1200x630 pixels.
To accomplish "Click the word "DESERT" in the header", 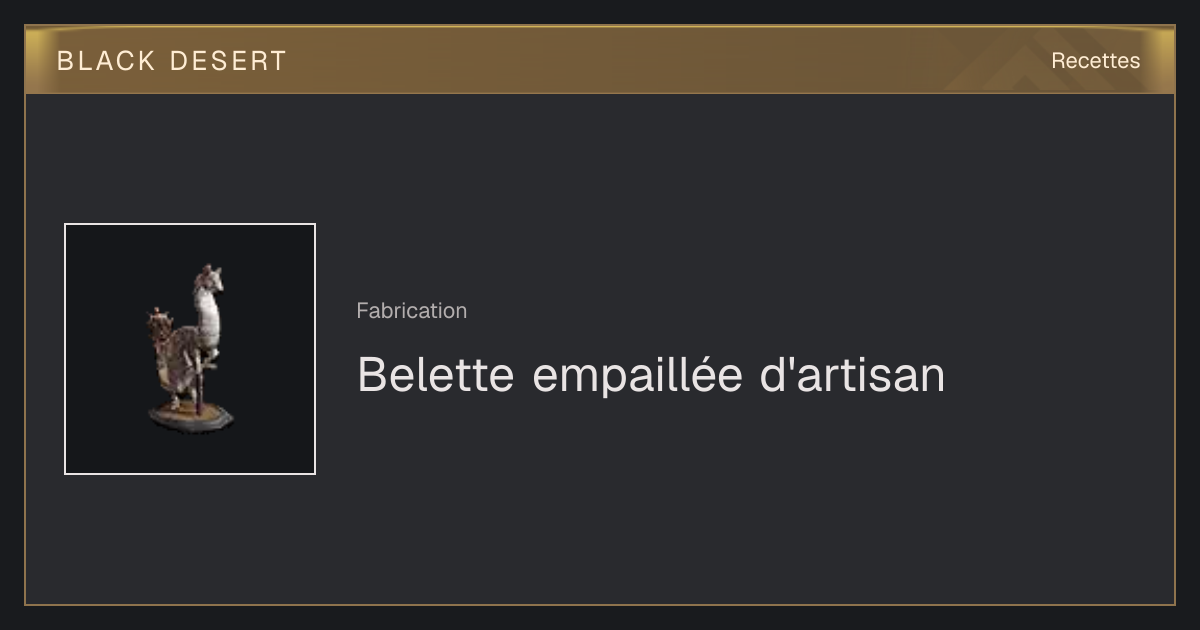I will [228, 61].
